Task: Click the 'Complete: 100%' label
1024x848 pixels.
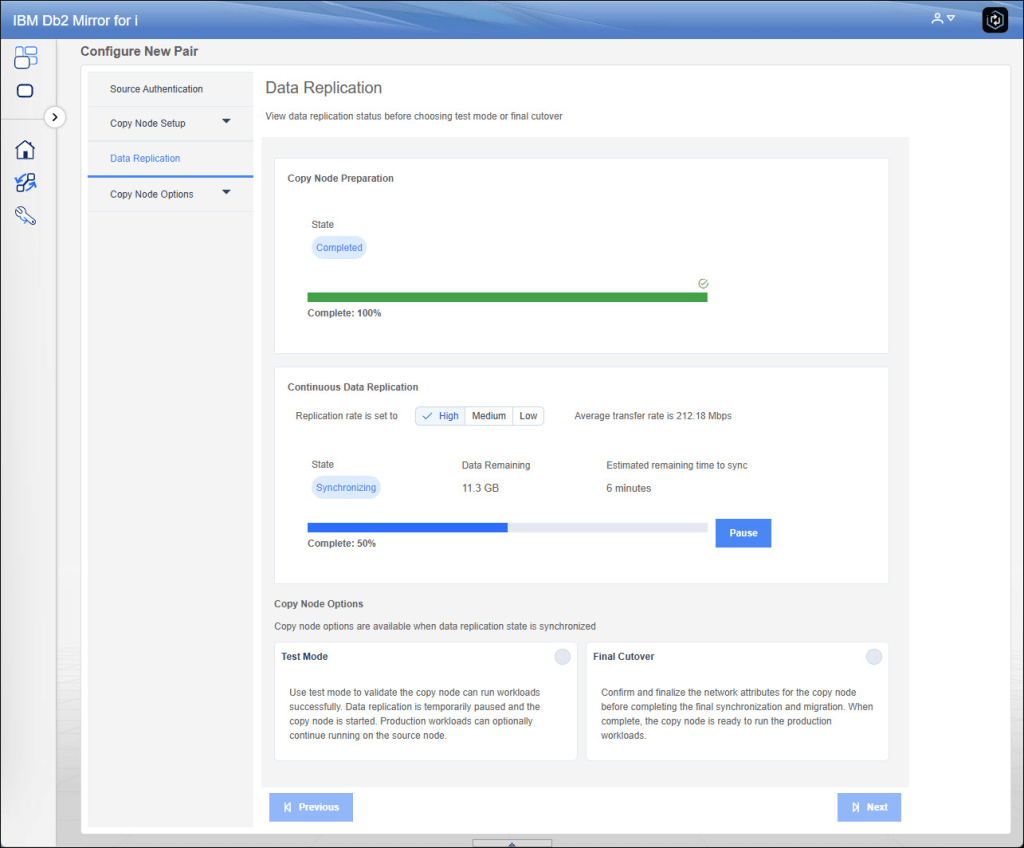Action: click(344, 313)
